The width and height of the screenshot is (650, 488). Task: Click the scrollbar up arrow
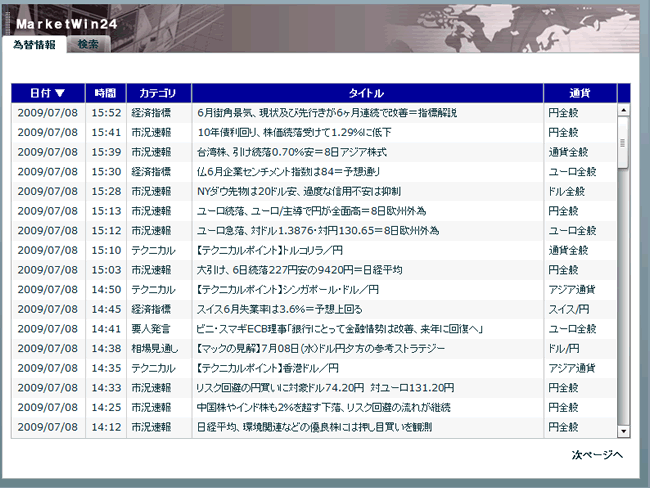(623, 110)
